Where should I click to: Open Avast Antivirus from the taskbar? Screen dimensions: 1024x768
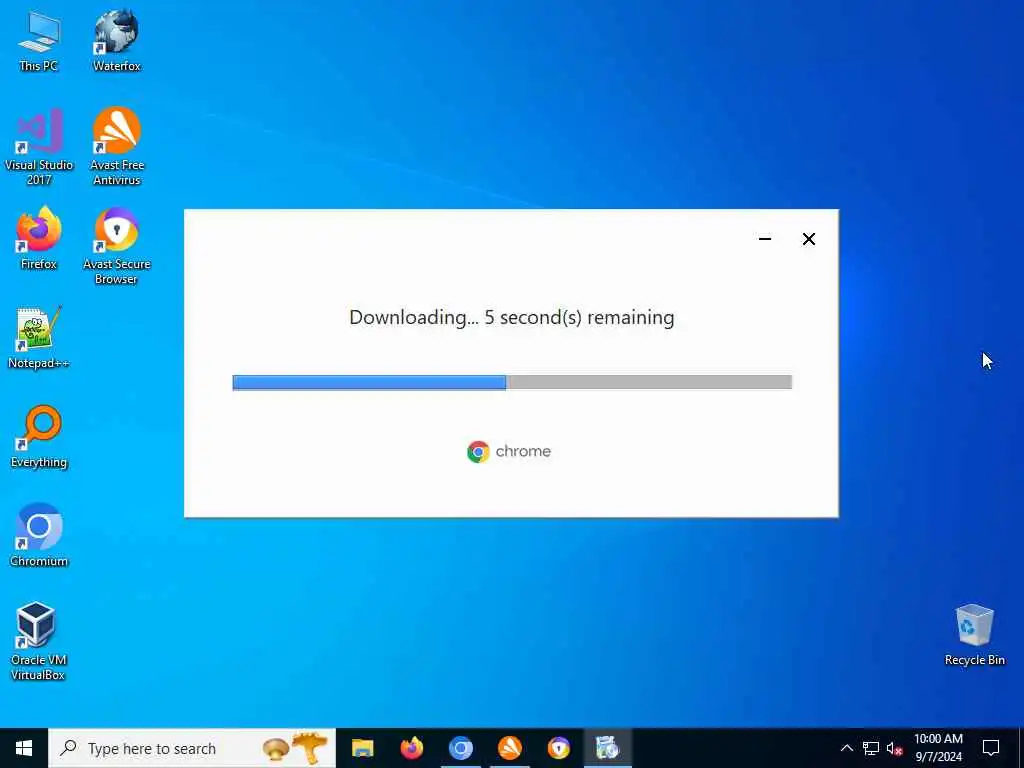pyautogui.click(x=509, y=748)
